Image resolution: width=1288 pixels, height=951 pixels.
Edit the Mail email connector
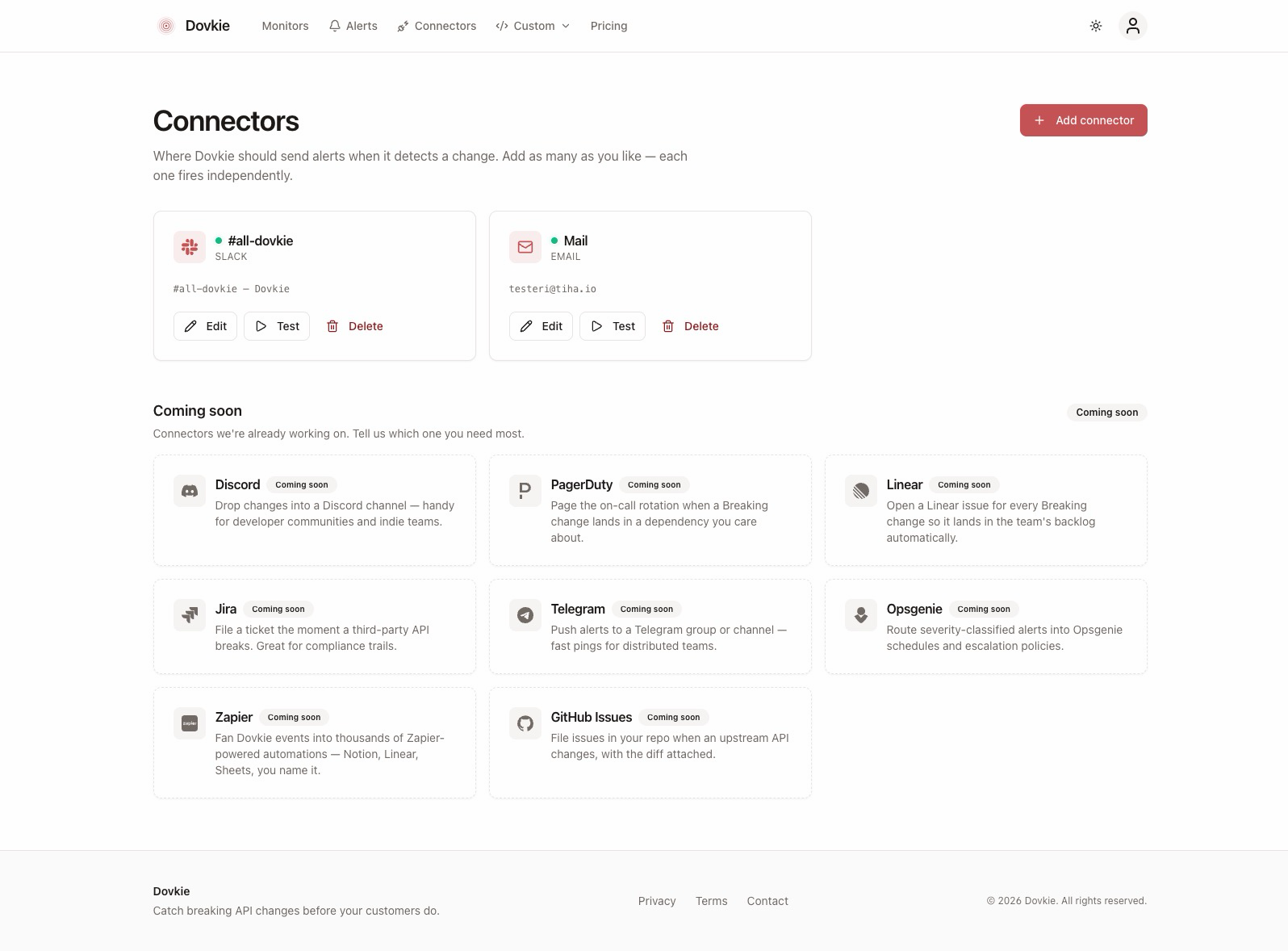tap(541, 326)
